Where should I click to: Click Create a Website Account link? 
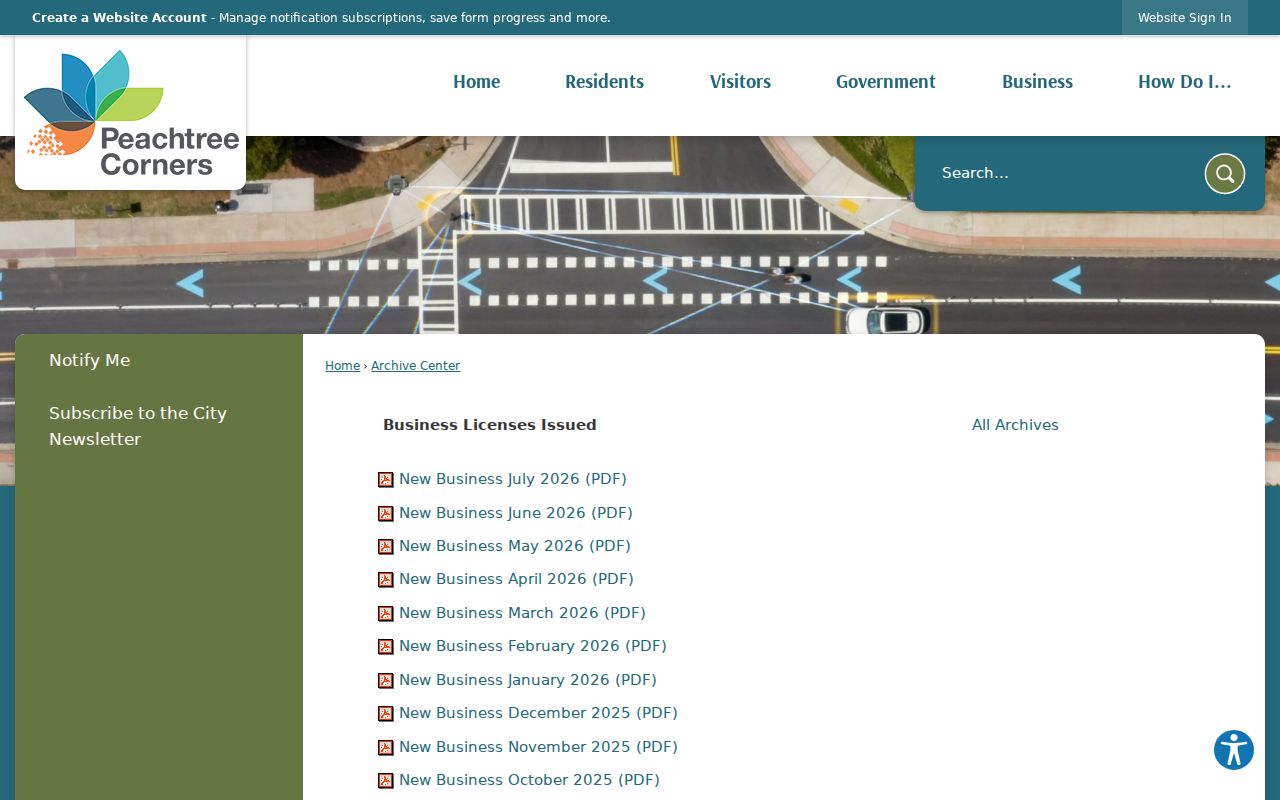click(119, 18)
